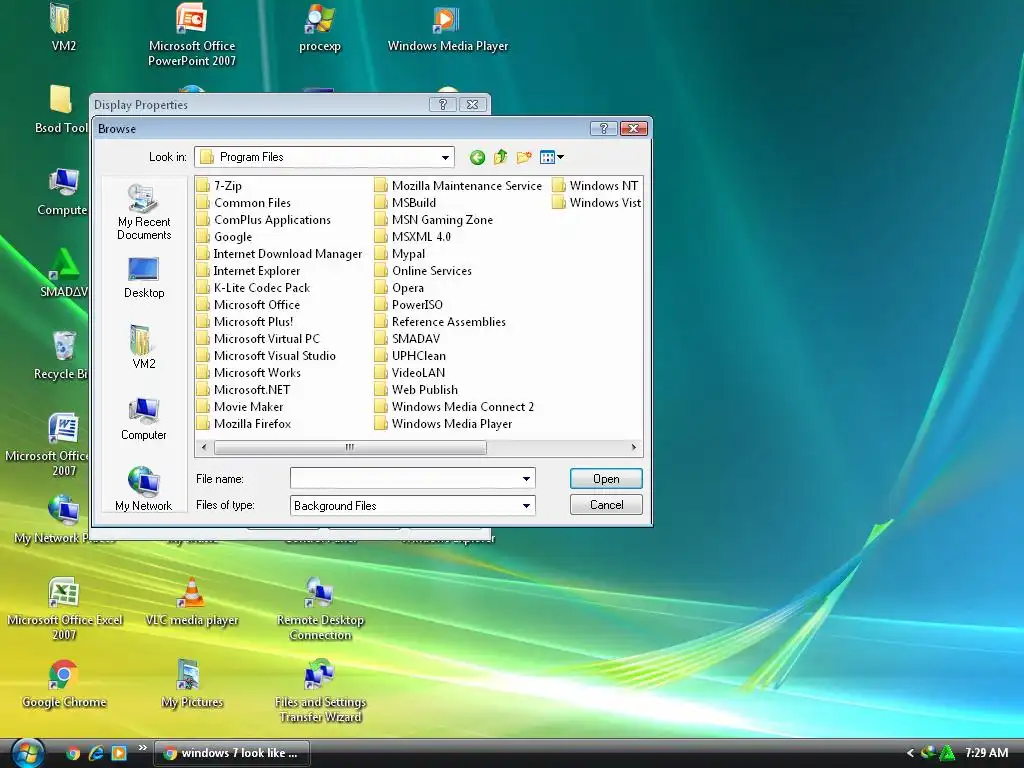
Task: Select the Online Services folder
Action: 423,270
